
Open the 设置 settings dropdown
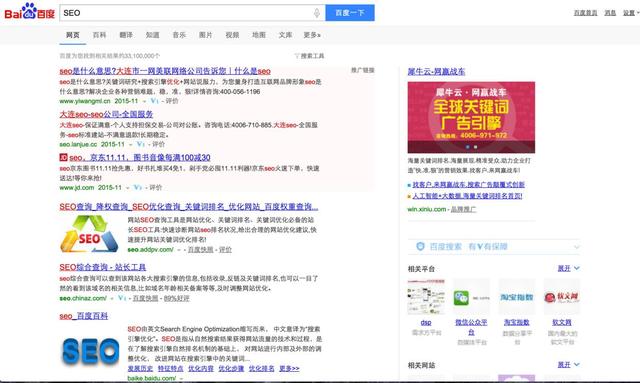click(631, 13)
